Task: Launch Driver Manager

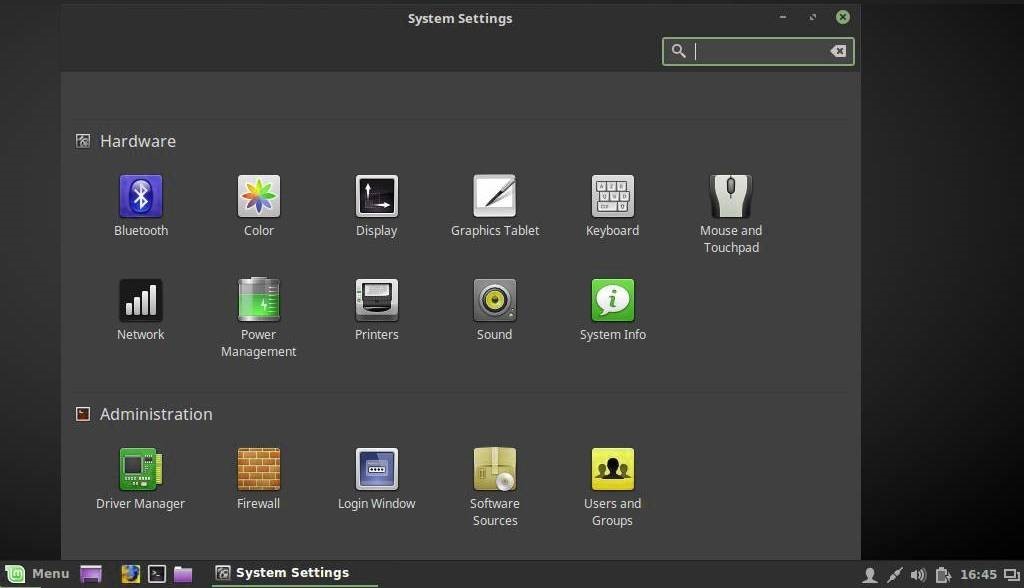Action: (140, 478)
